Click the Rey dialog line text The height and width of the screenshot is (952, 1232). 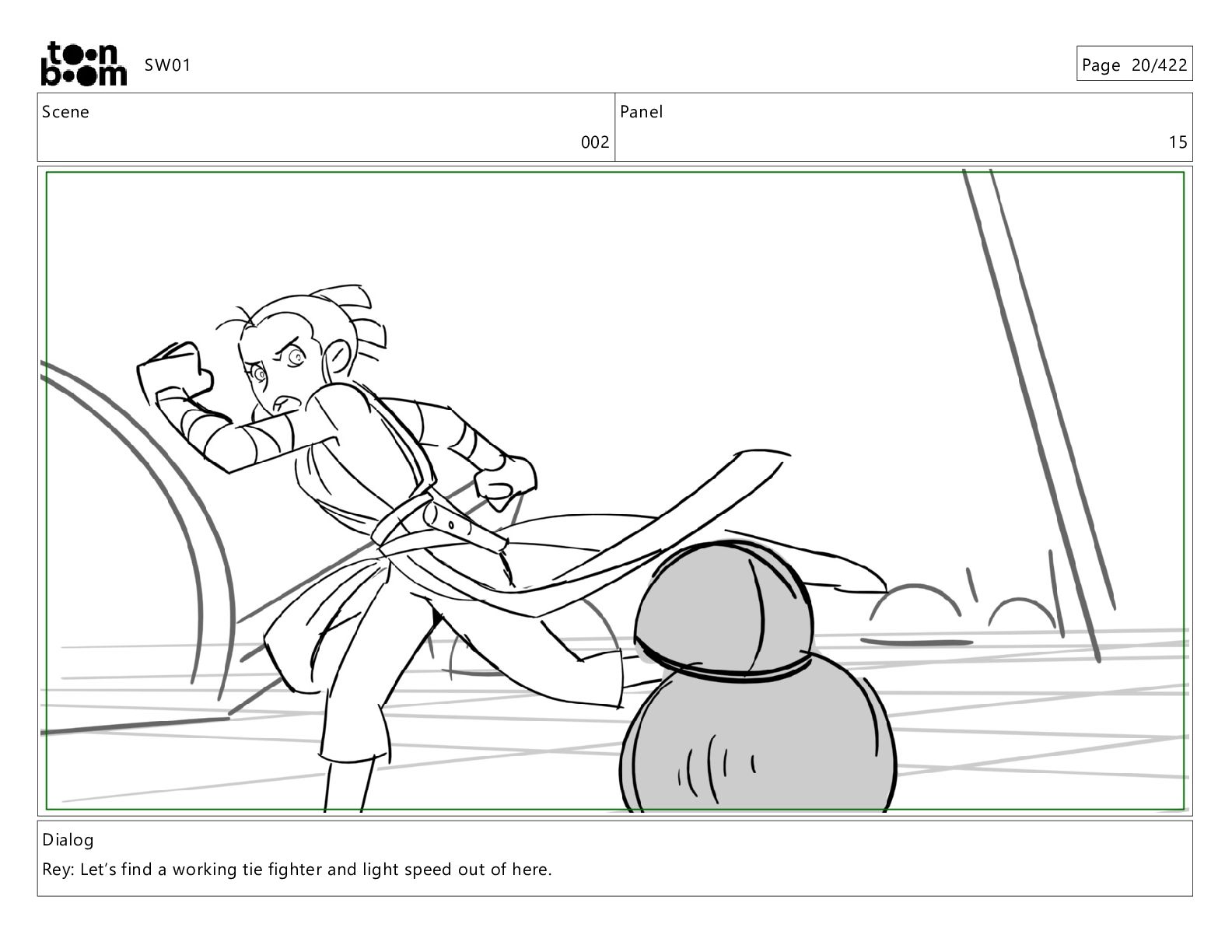click(x=297, y=870)
